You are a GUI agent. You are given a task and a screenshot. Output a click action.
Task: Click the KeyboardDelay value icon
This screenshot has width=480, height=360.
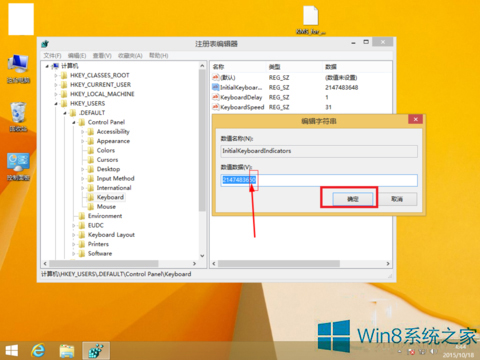[216, 97]
